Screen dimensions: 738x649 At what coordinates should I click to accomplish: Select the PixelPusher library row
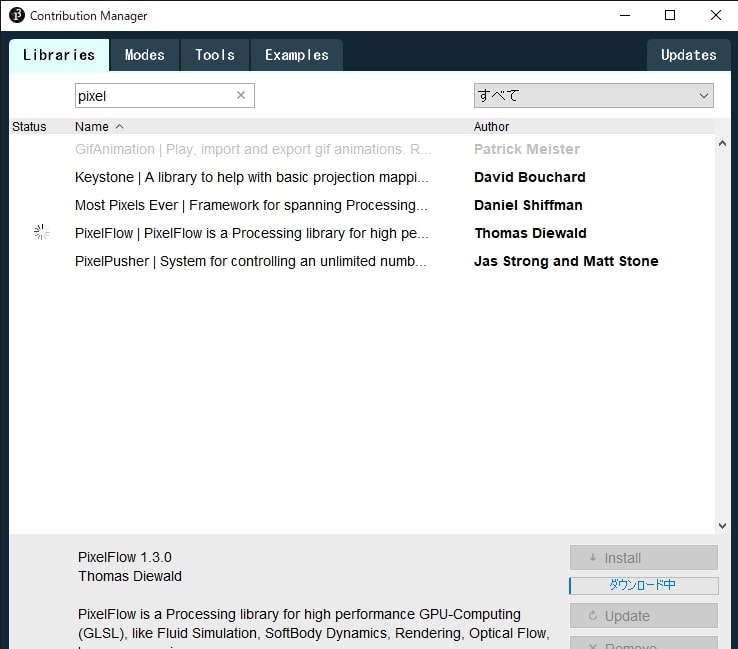(361, 261)
